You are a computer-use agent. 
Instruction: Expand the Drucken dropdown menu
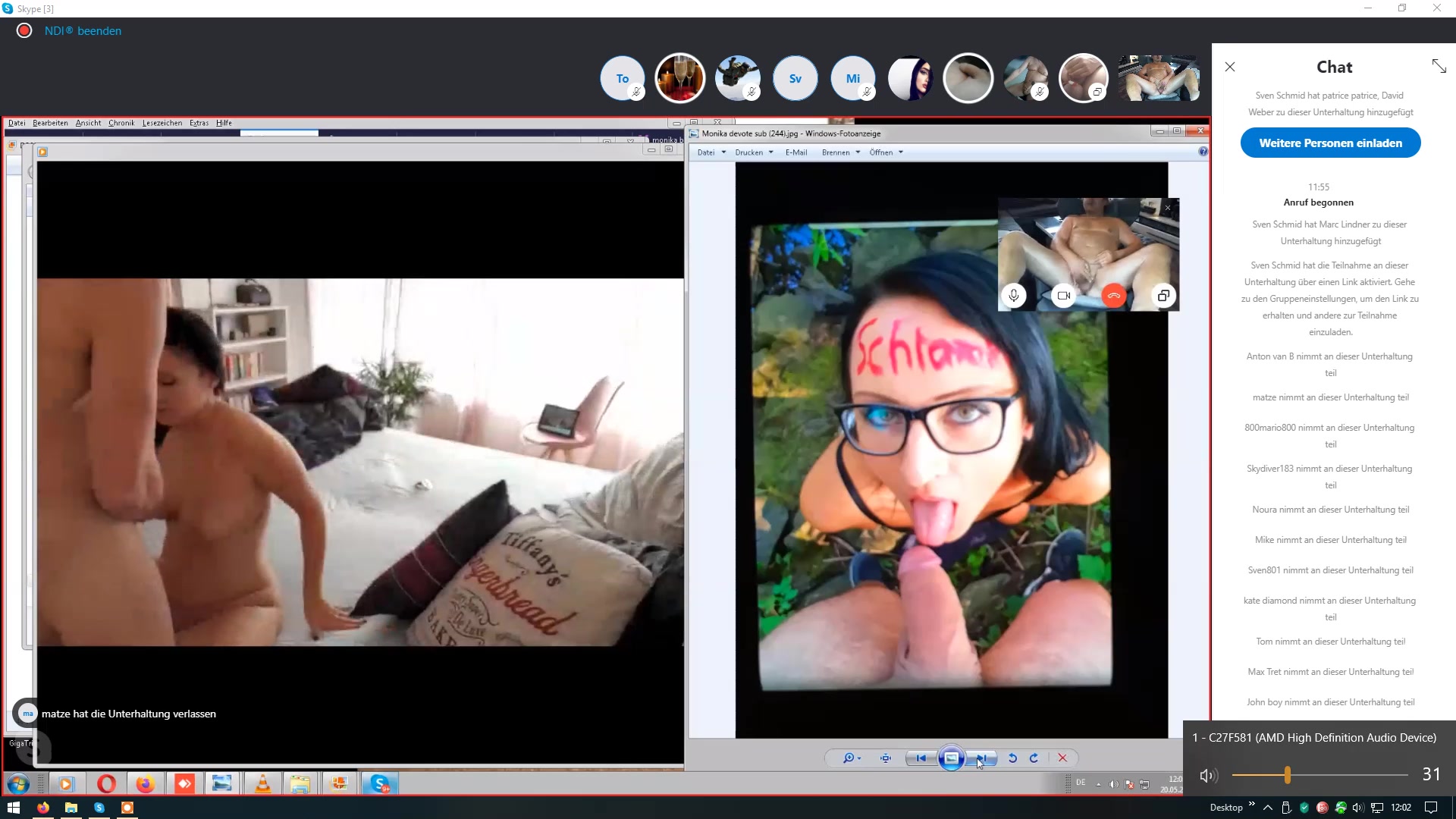click(x=754, y=152)
